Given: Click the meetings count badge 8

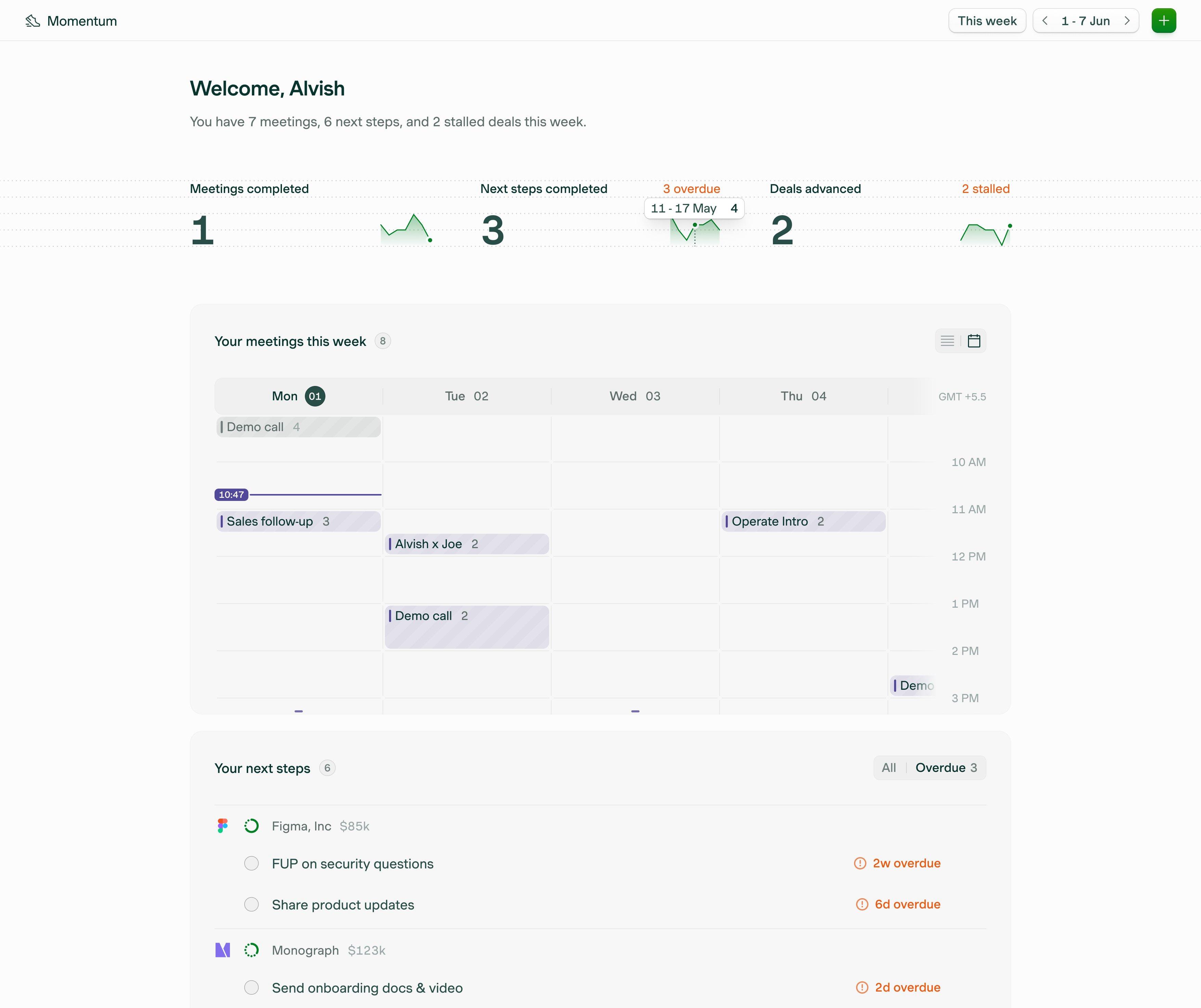Looking at the screenshot, I should (383, 341).
